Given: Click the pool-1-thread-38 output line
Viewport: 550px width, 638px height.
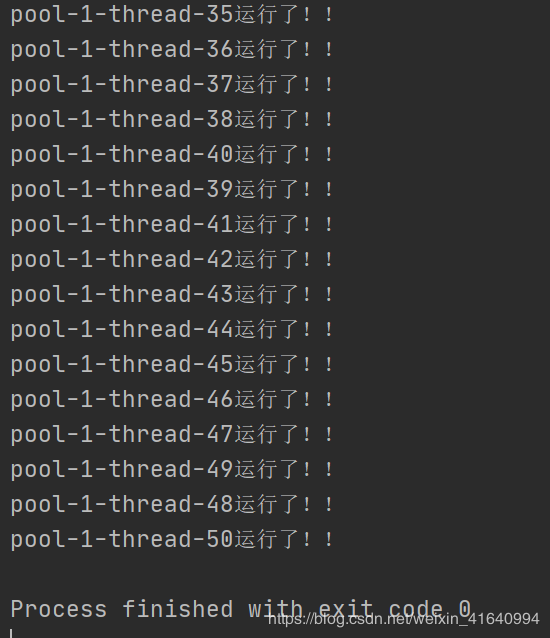Looking at the screenshot, I should (172, 120).
